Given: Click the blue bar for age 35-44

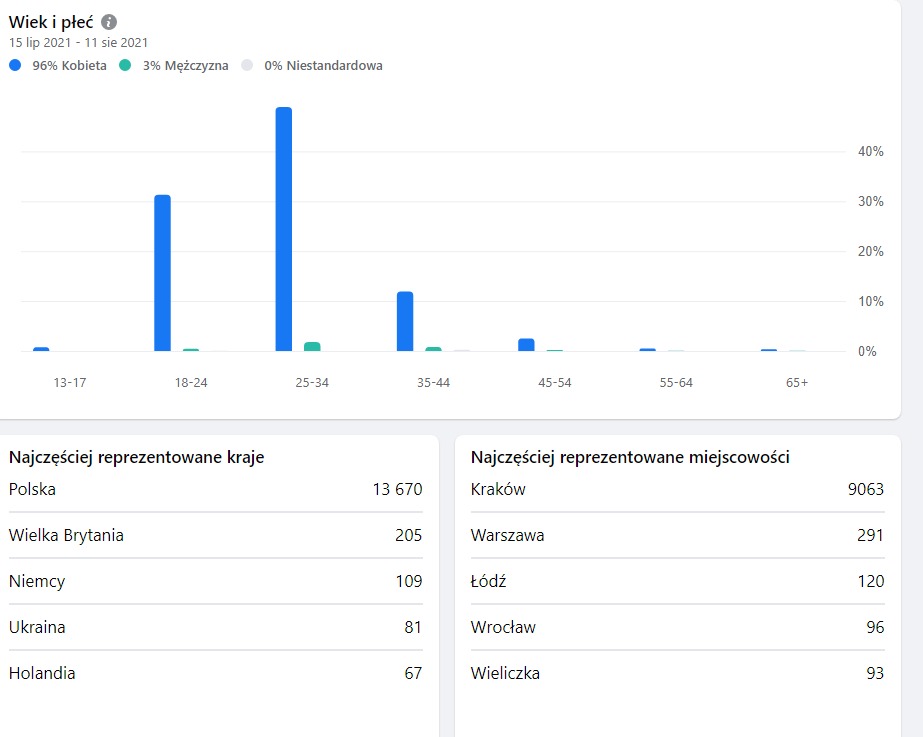Looking at the screenshot, I should point(405,321).
